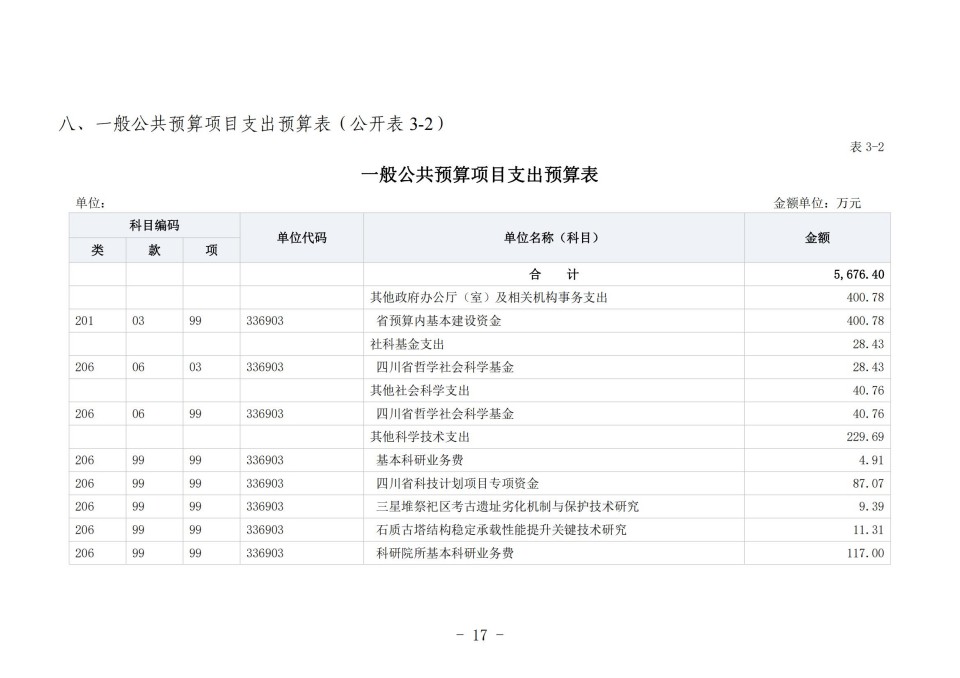Click the amount 229.69
960x678 pixels.
pyautogui.click(x=865, y=437)
